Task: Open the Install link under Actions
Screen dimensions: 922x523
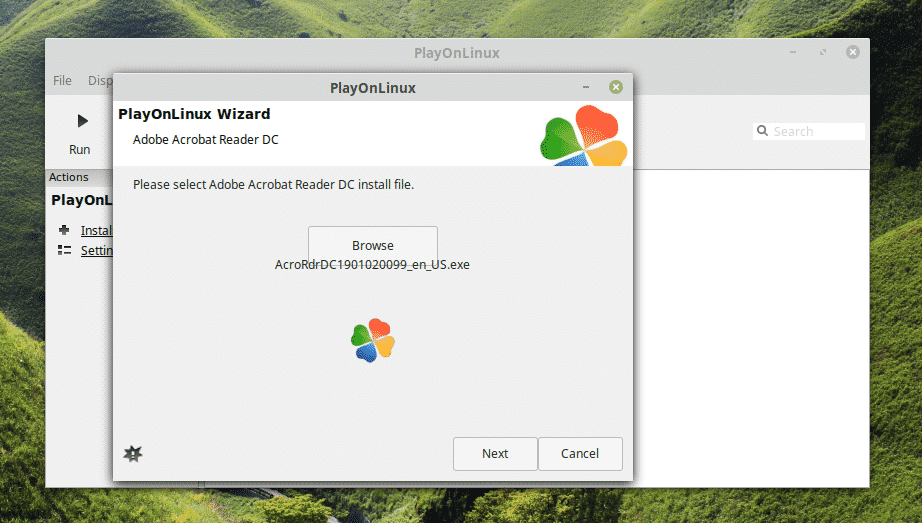Action: tap(96, 230)
